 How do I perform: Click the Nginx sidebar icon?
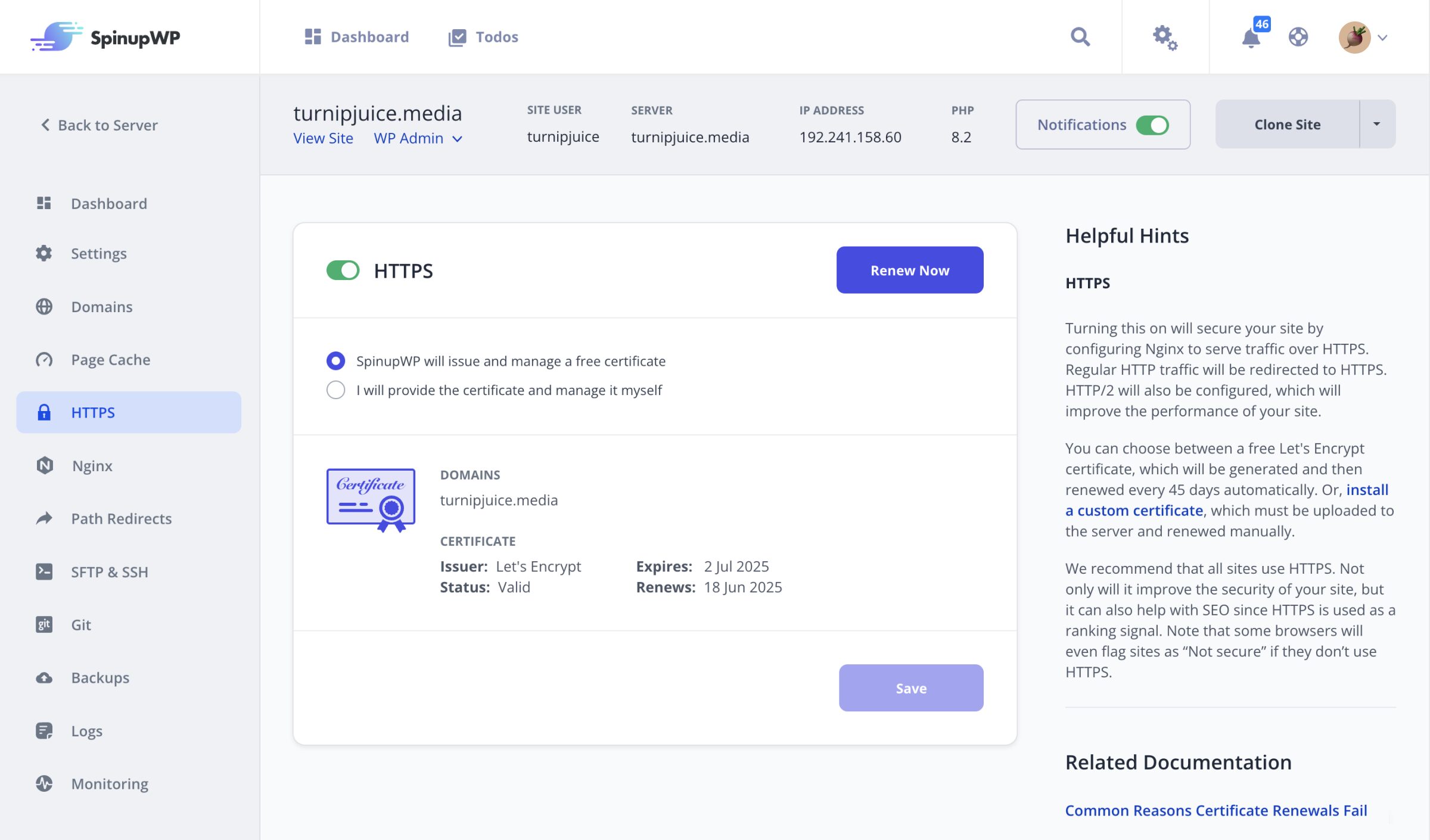pyautogui.click(x=45, y=465)
